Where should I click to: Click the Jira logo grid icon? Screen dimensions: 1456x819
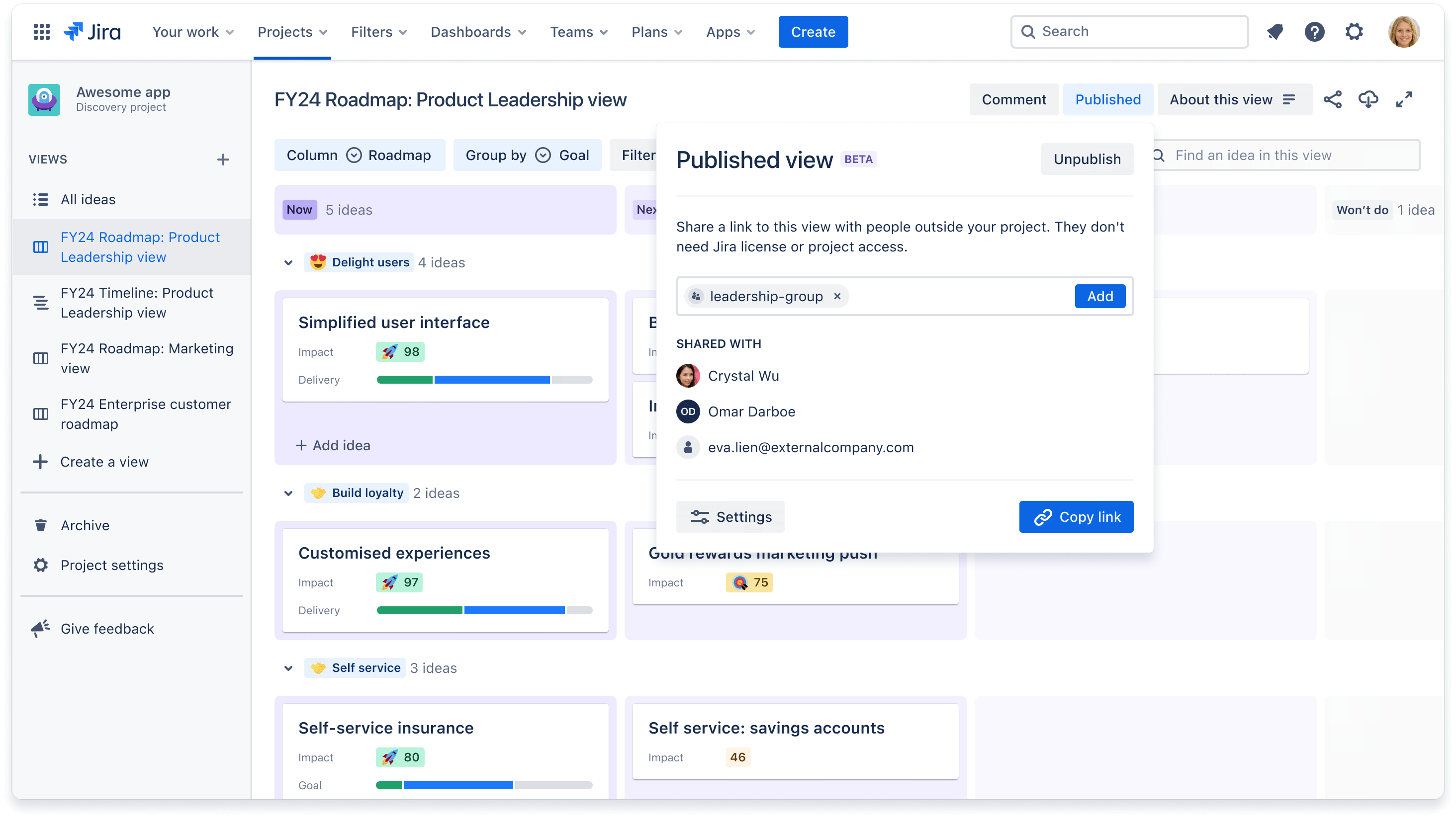(x=41, y=31)
